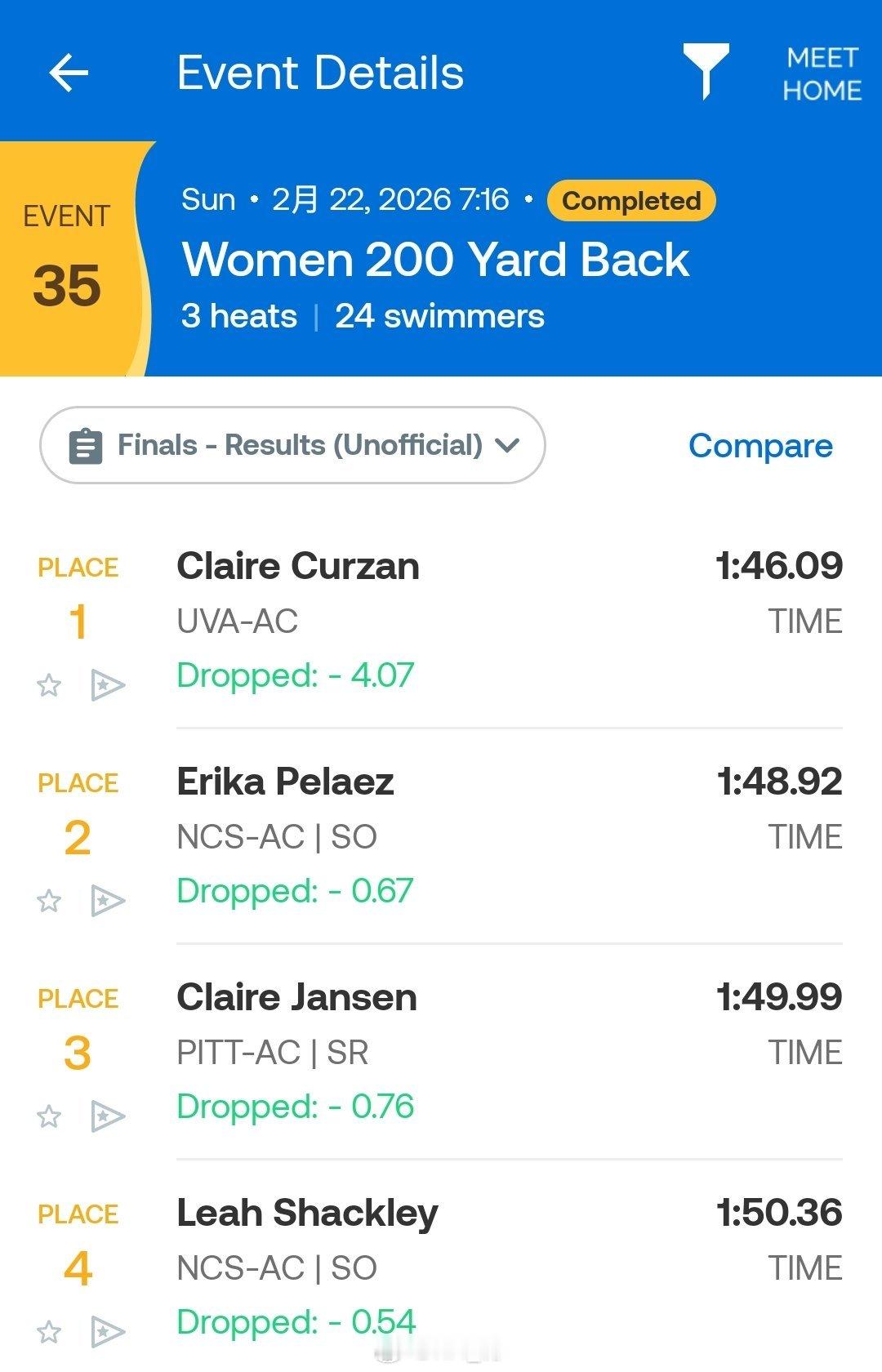Star Leah Shackley as favorite
The image size is (882, 1372).
[49, 1331]
